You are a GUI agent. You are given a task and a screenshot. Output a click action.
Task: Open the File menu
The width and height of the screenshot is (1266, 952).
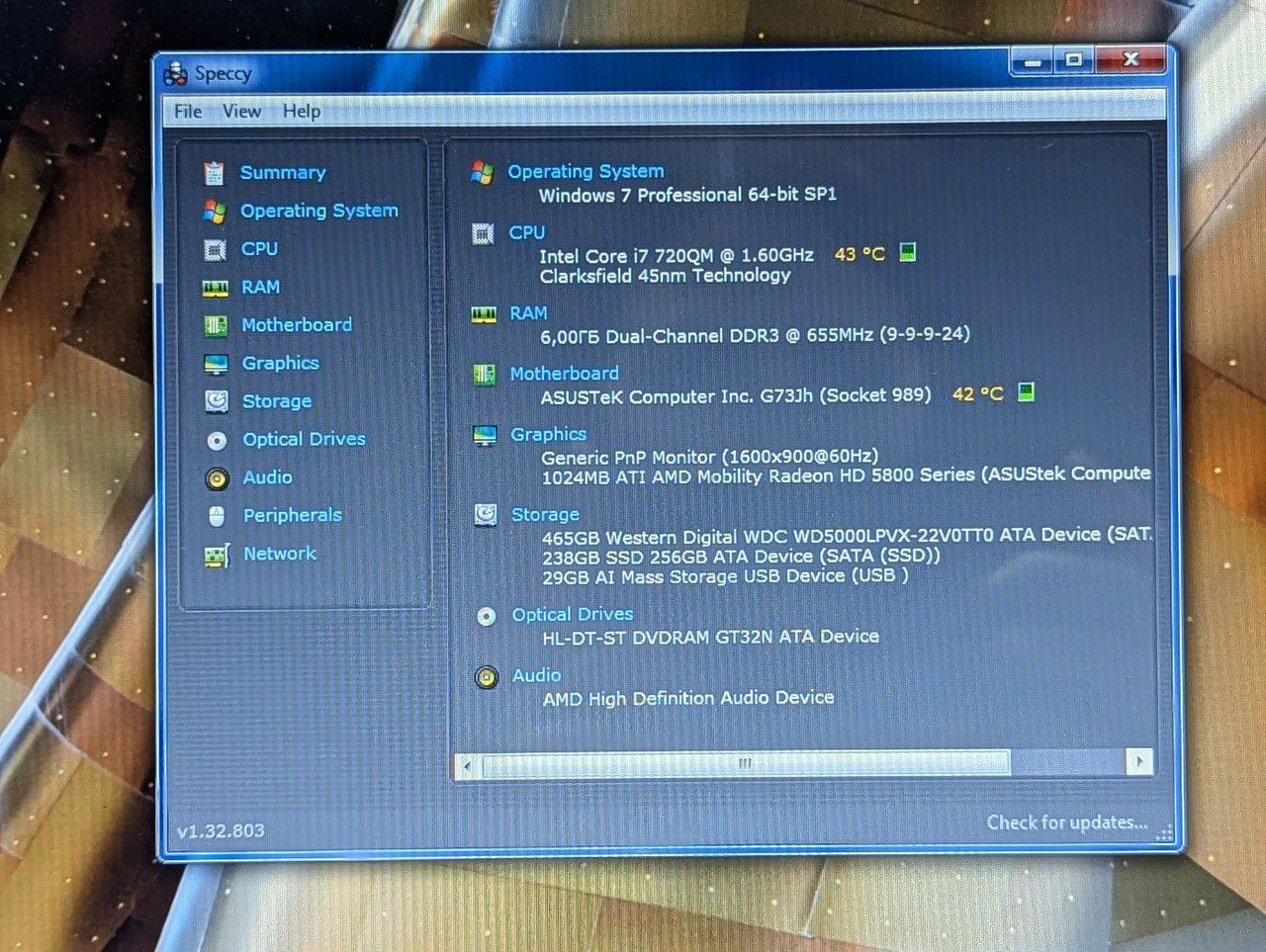click(188, 111)
